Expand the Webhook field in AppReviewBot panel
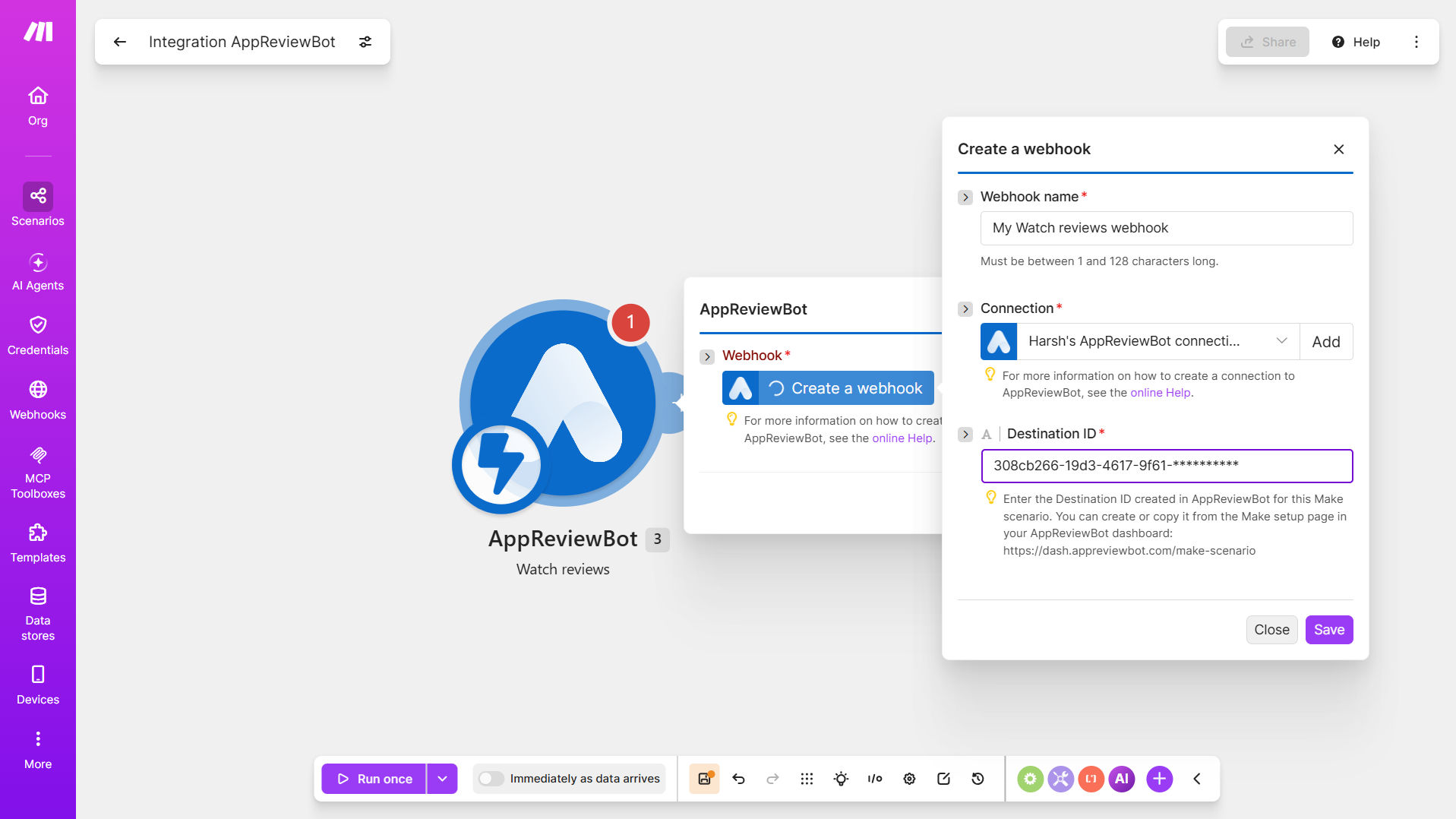The width and height of the screenshot is (1456, 819). click(x=707, y=356)
